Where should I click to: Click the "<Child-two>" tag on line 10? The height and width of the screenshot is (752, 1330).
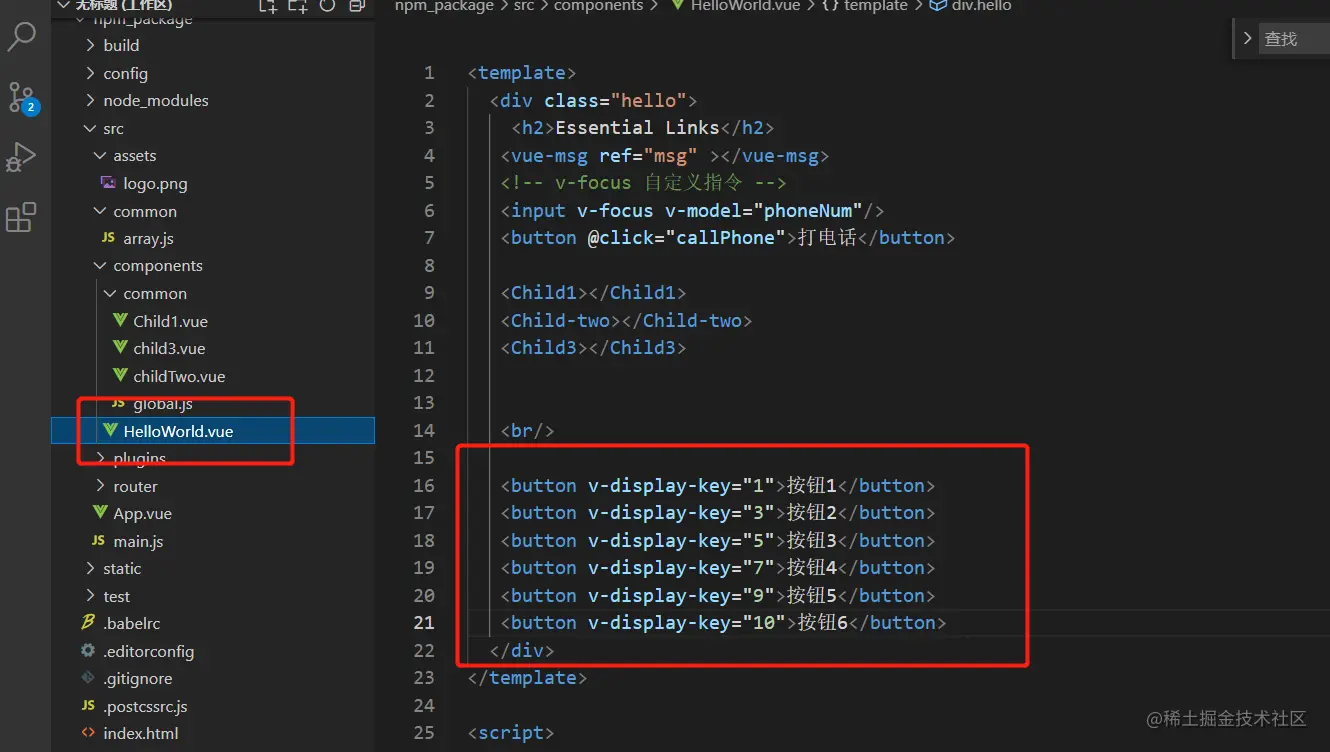[560, 320]
